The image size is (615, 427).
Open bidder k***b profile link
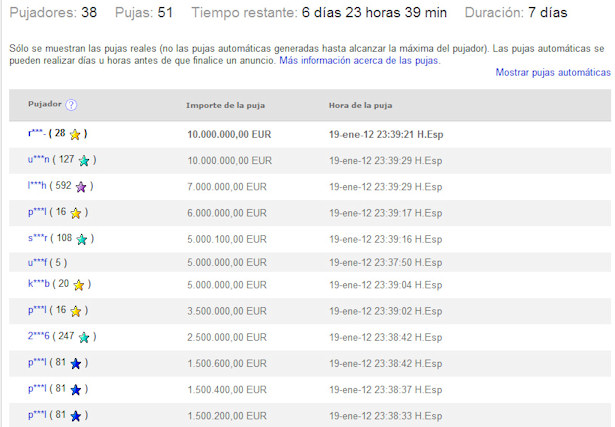pyautogui.click(x=38, y=285)
